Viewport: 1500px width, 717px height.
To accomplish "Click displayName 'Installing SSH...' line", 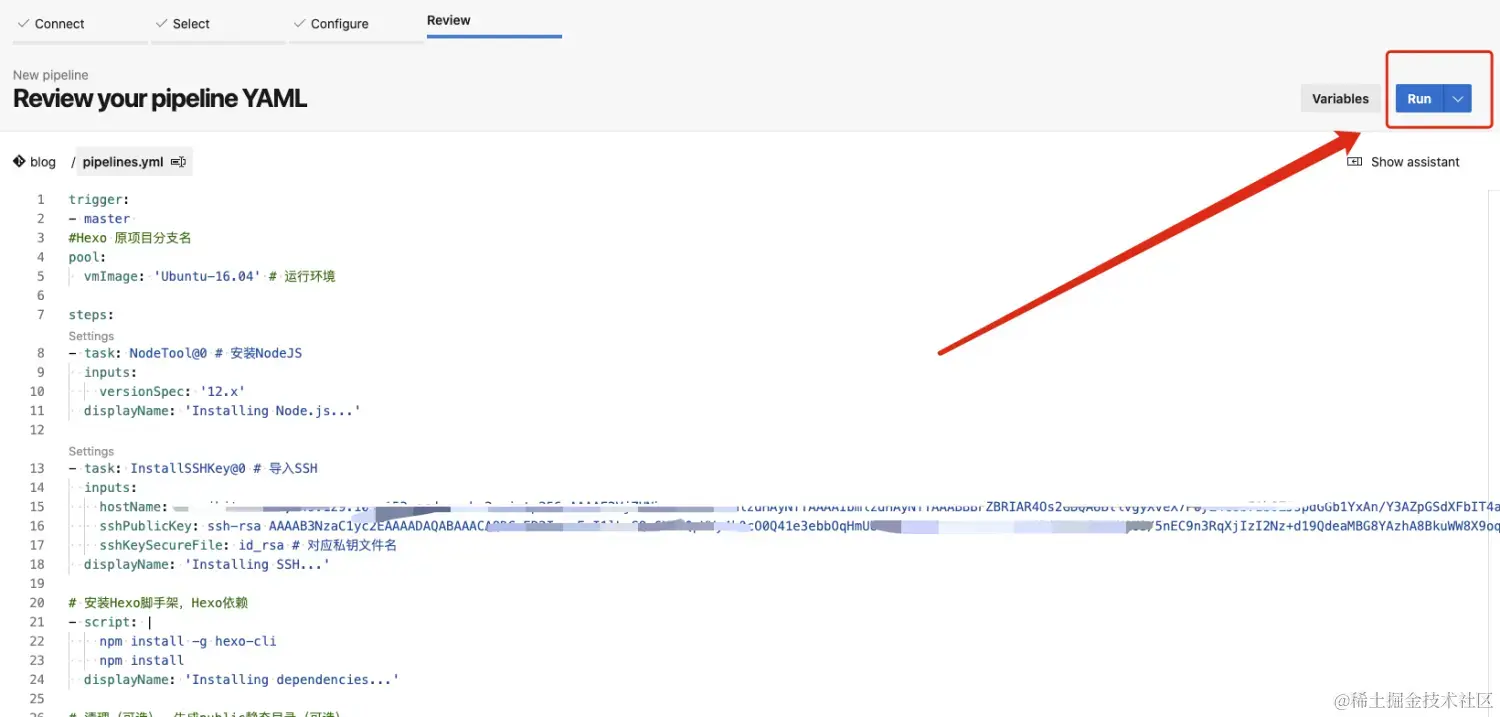I will pyautogui.click(x=207, y=564).
